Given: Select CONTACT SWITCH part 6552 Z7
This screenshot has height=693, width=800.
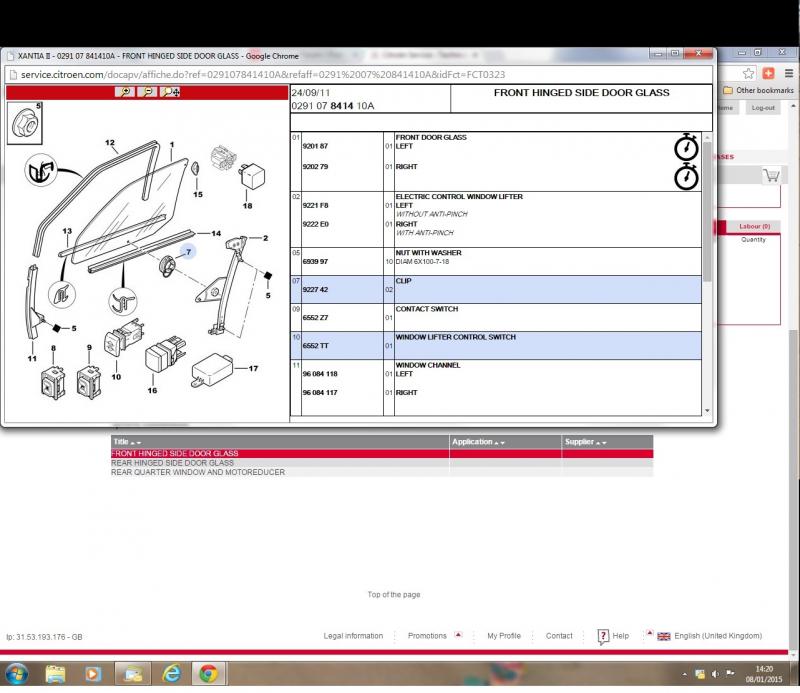Looking at the screenshot, I should [315, 318].
